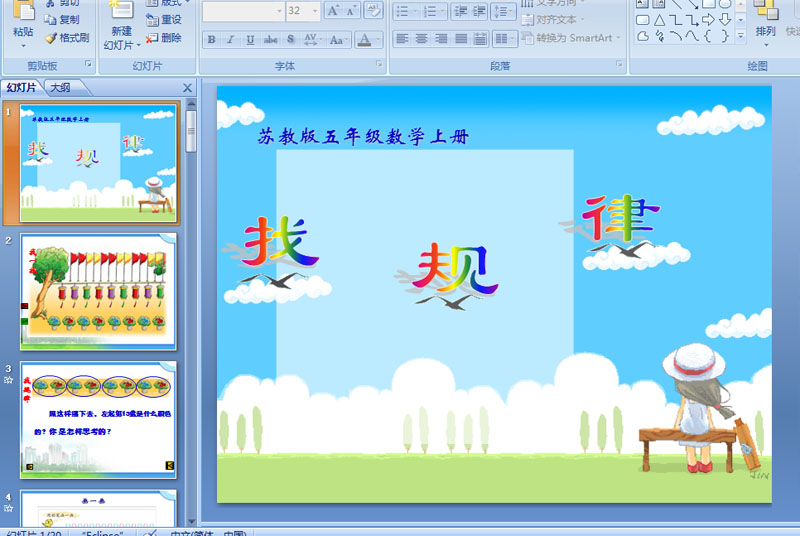This screenshot has width=800, height=536.
Task: Increase font size with grow font icon
Action: 333,11
